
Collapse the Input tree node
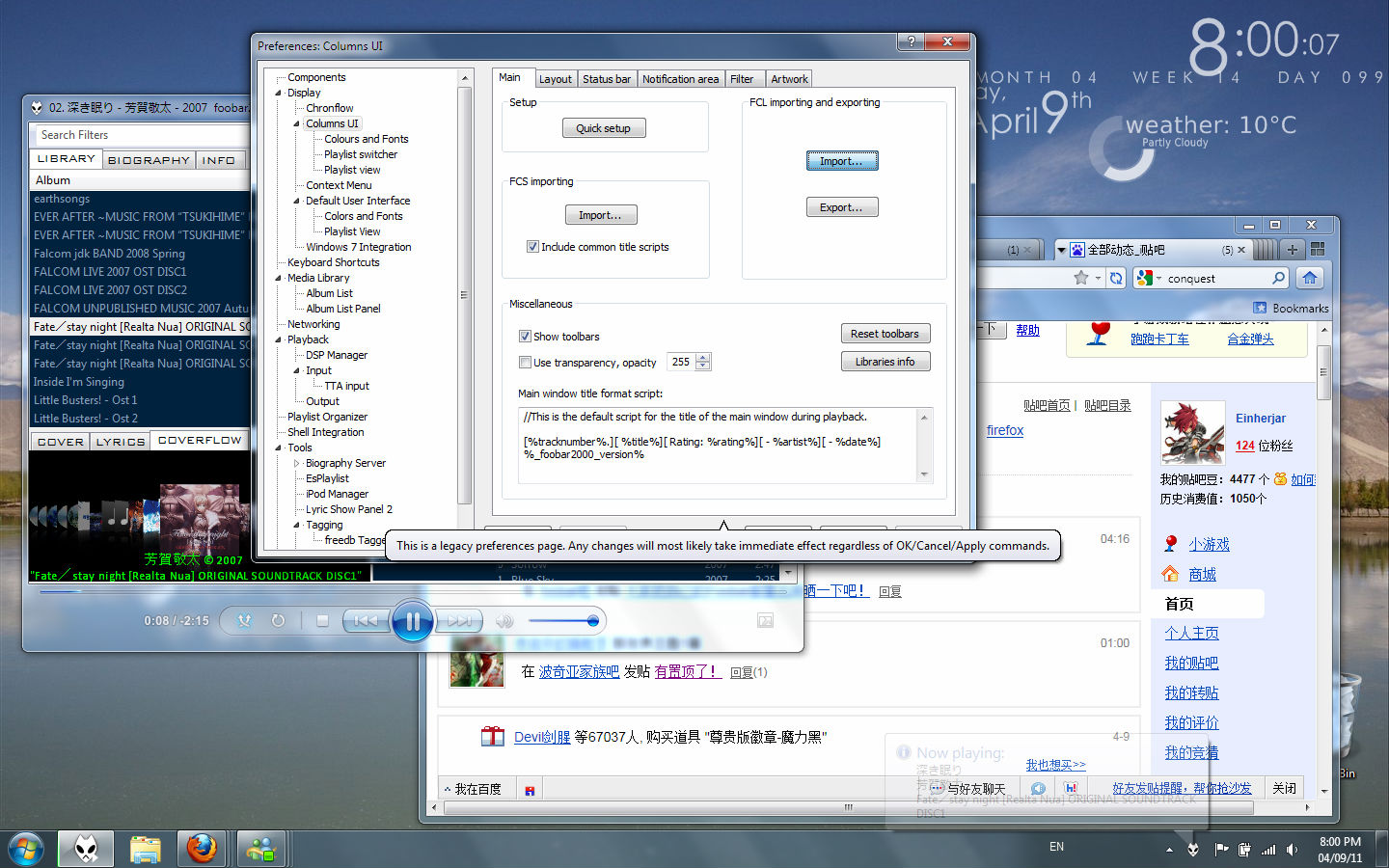(297, 371)
